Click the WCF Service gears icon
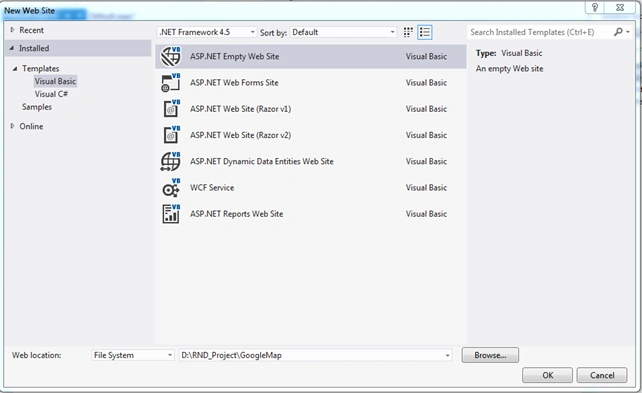 pos(171,188)
